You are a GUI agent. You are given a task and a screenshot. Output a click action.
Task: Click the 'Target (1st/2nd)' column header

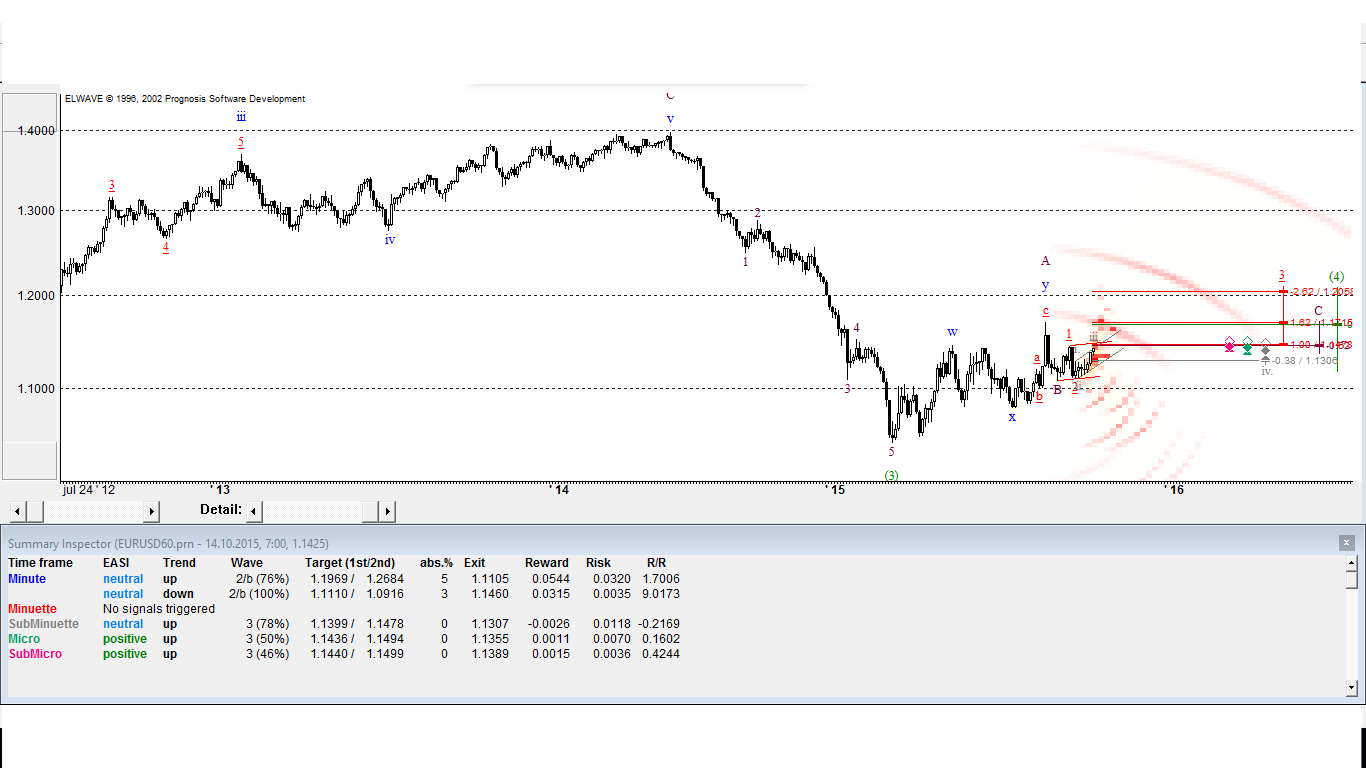(x=350, y=563)
